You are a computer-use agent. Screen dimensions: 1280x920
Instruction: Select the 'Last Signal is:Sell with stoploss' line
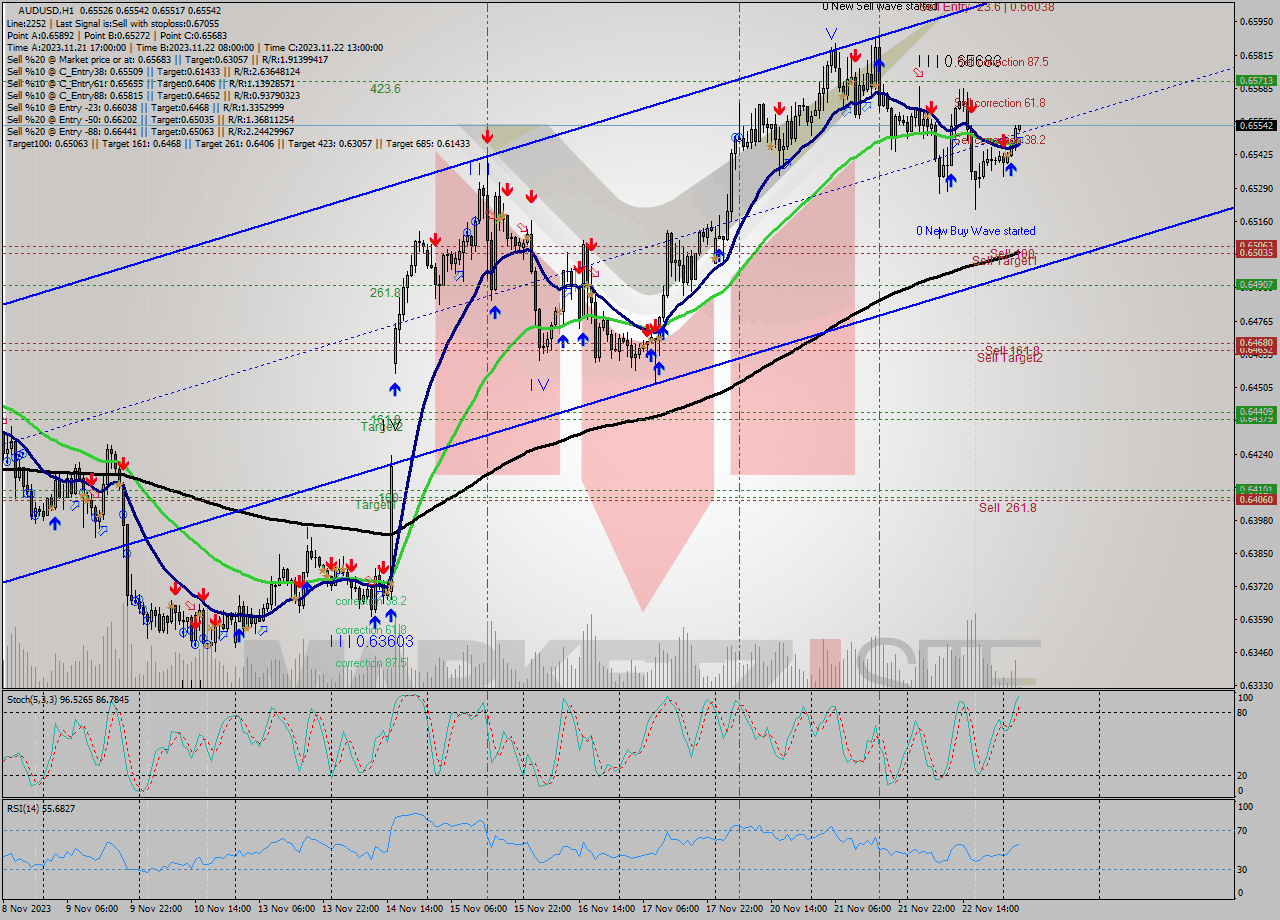pos(112,23)
